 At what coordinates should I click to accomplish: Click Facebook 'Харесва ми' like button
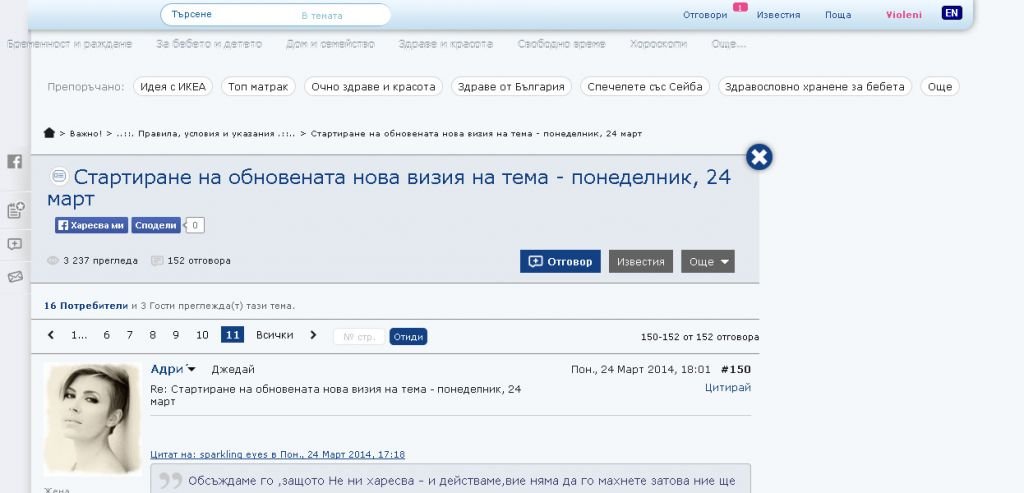[91, 226]
